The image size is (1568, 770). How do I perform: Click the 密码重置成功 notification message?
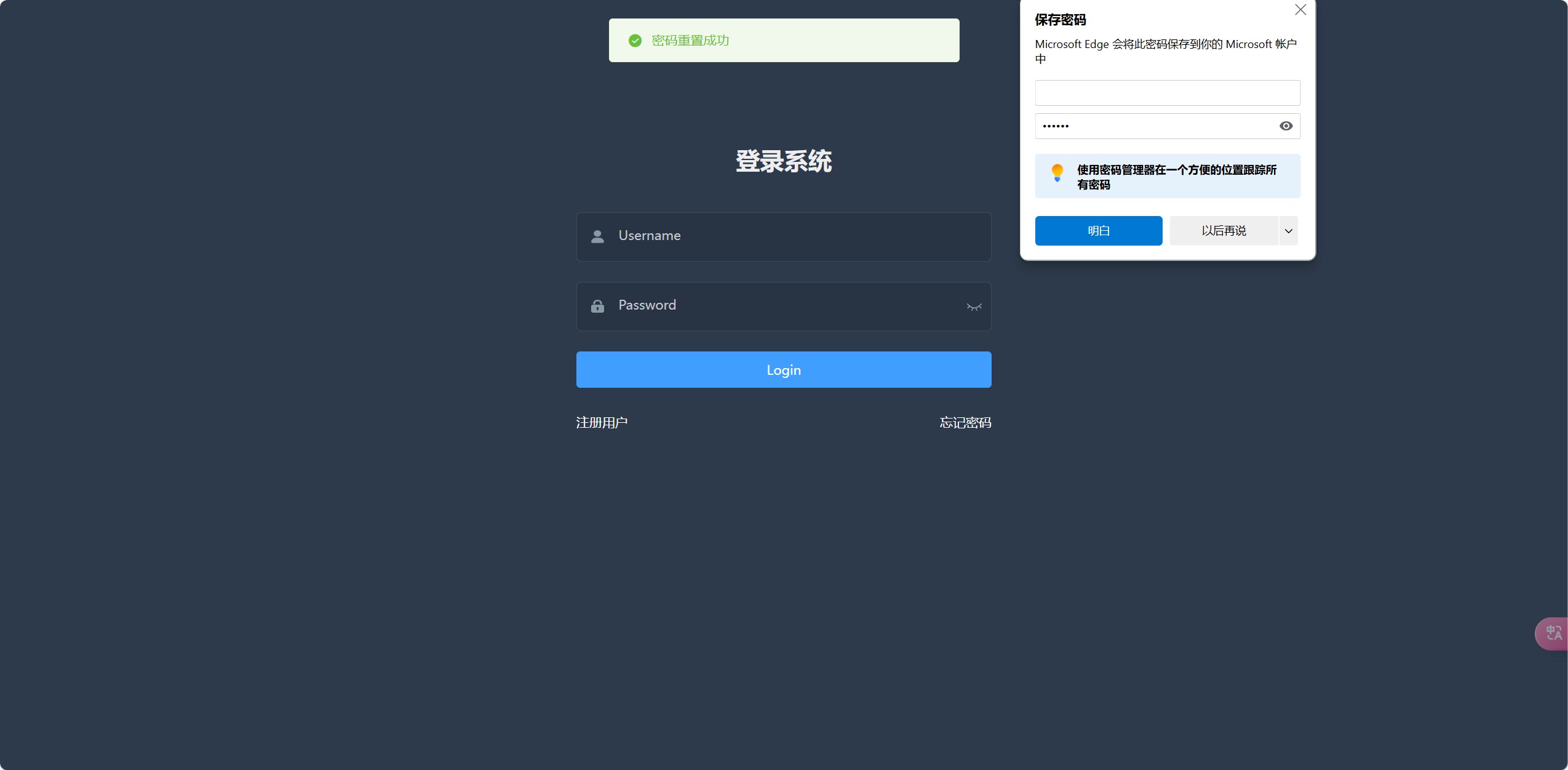[x=690, y=41]
